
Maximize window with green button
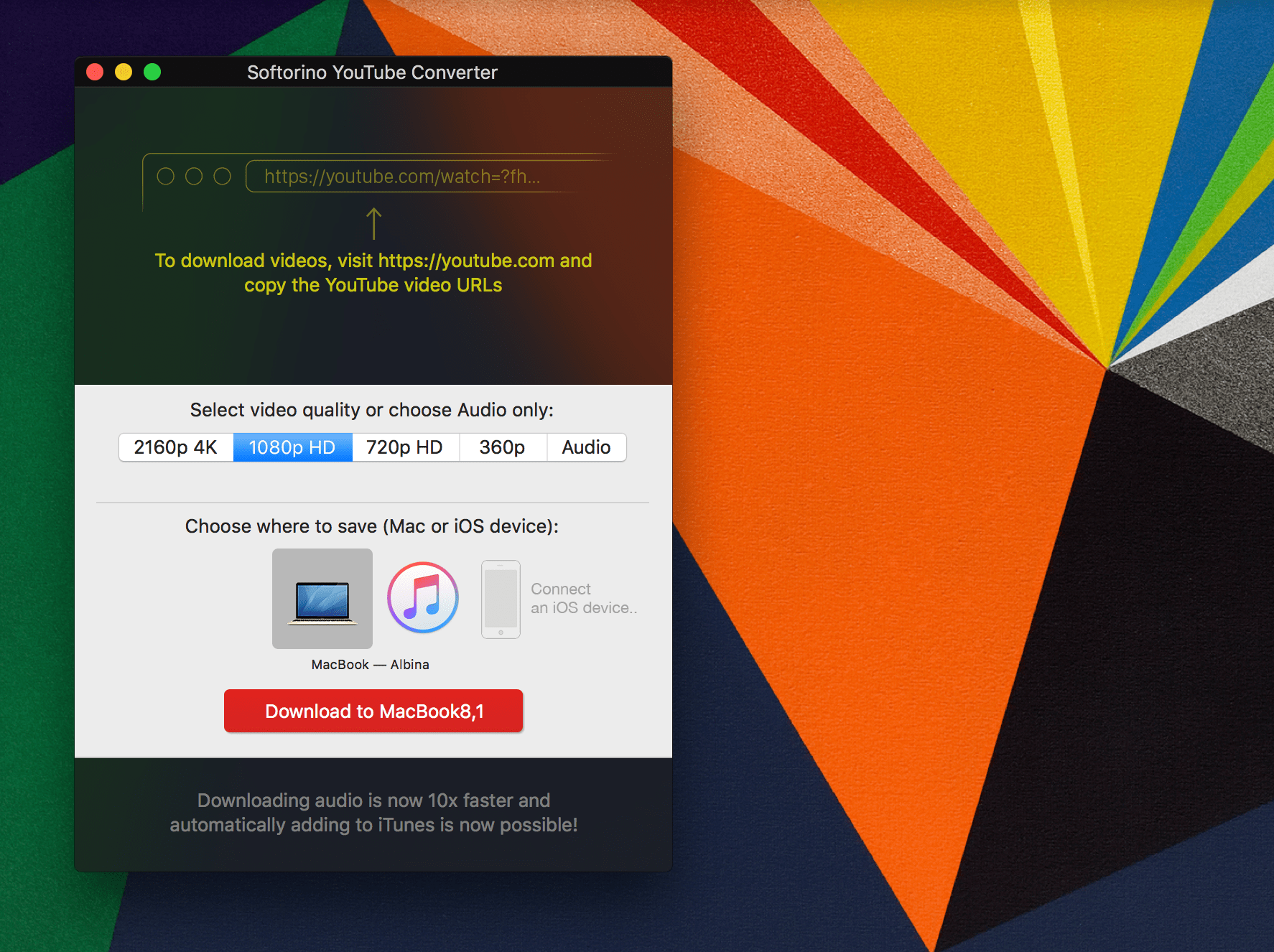click(152, 72)
